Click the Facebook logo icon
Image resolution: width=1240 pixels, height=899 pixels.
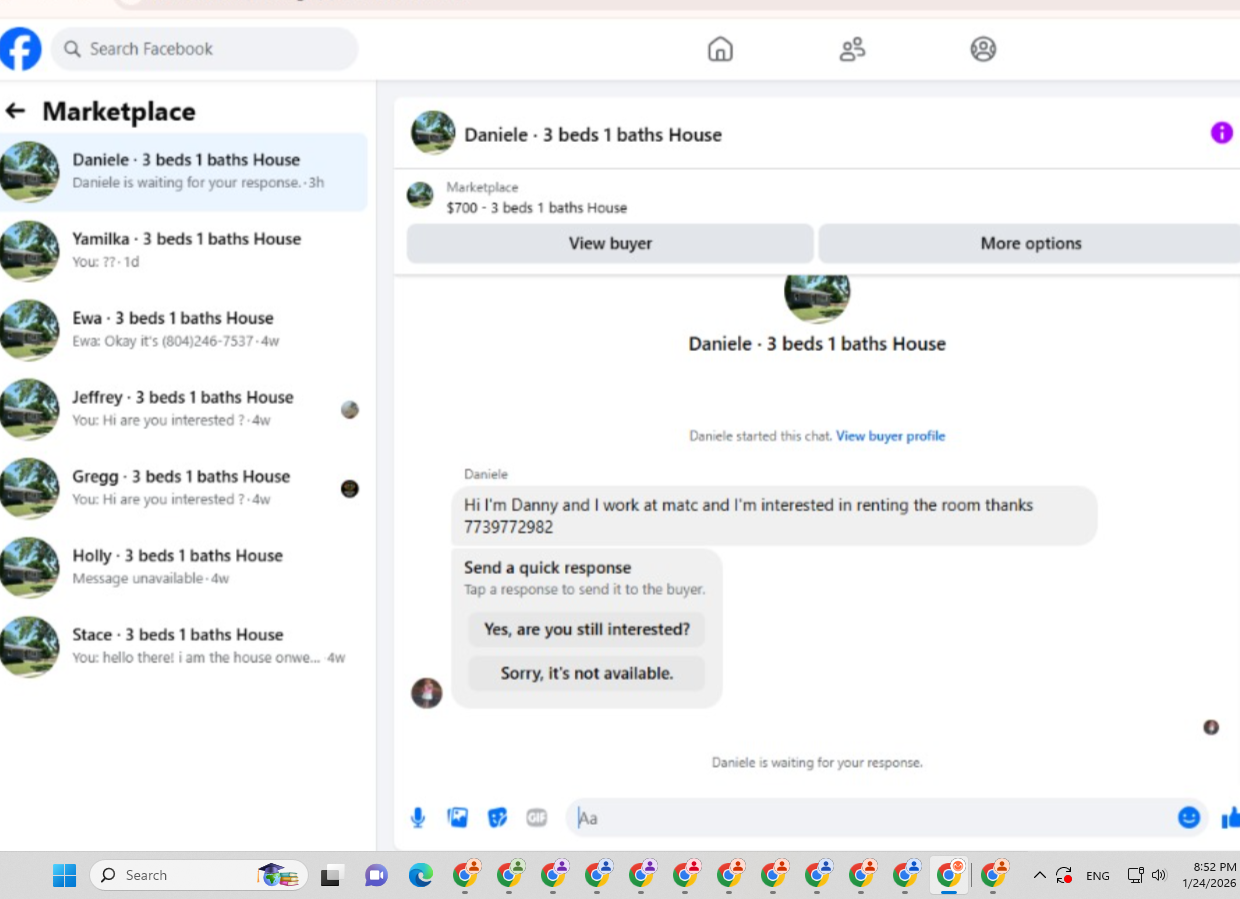tap(20, 49)
